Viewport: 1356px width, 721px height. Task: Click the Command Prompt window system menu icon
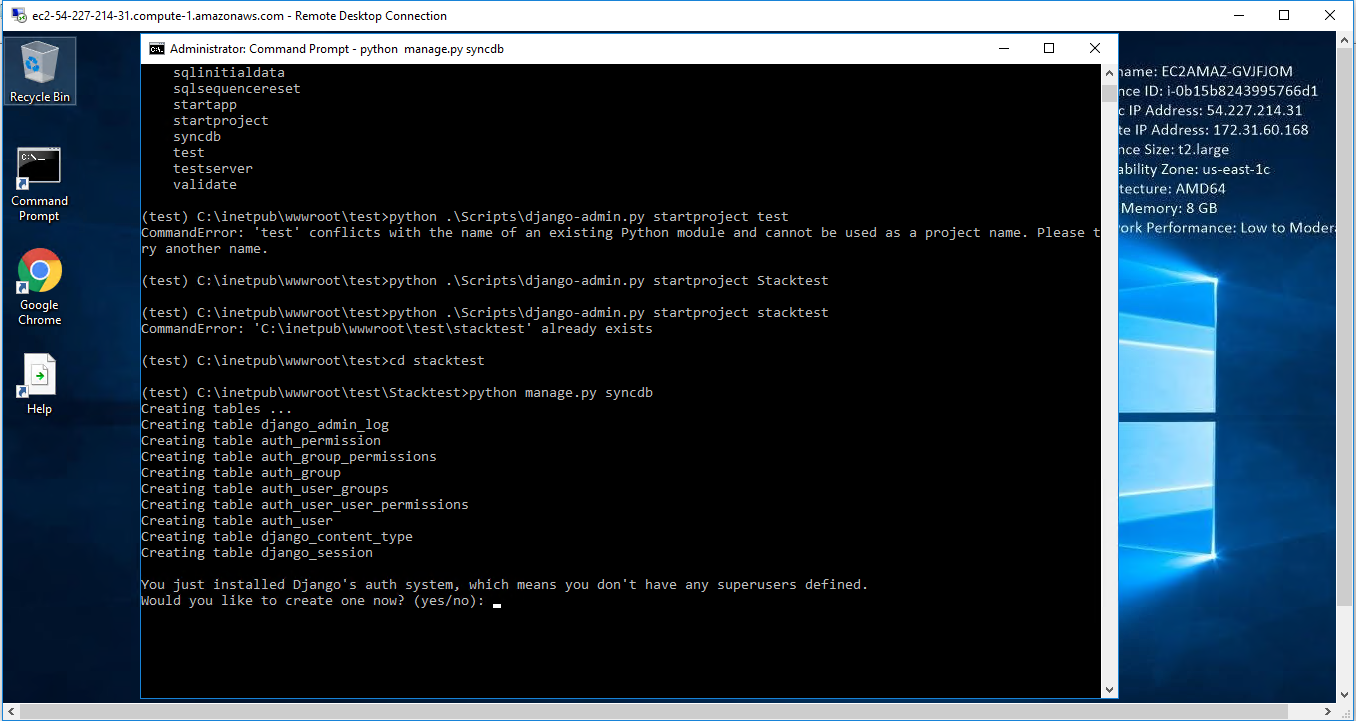(x=157, y=48)
